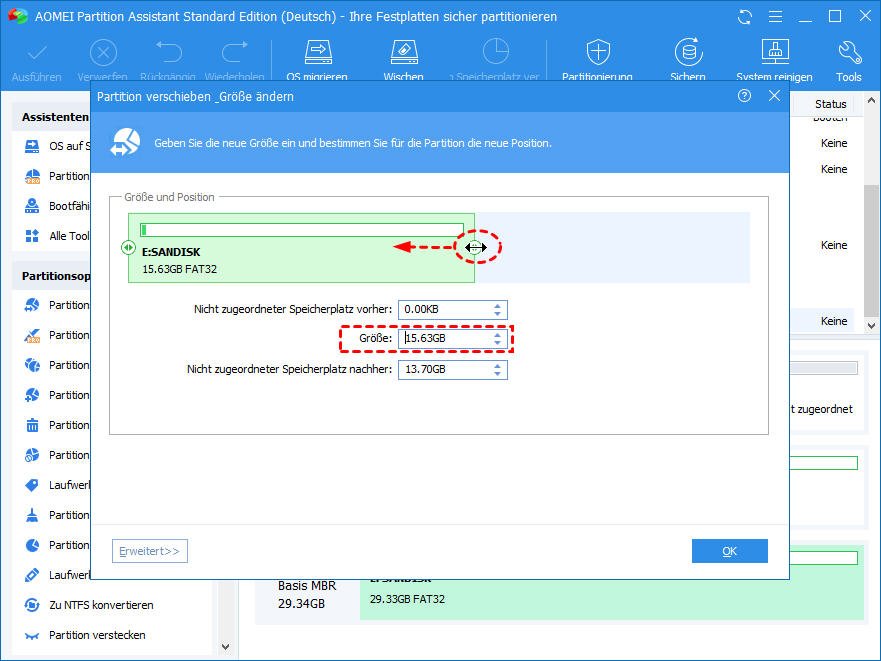Screen dimensions: 881x661
Task: Click the Assistenten section header
Action: click(x=55, y=117)
